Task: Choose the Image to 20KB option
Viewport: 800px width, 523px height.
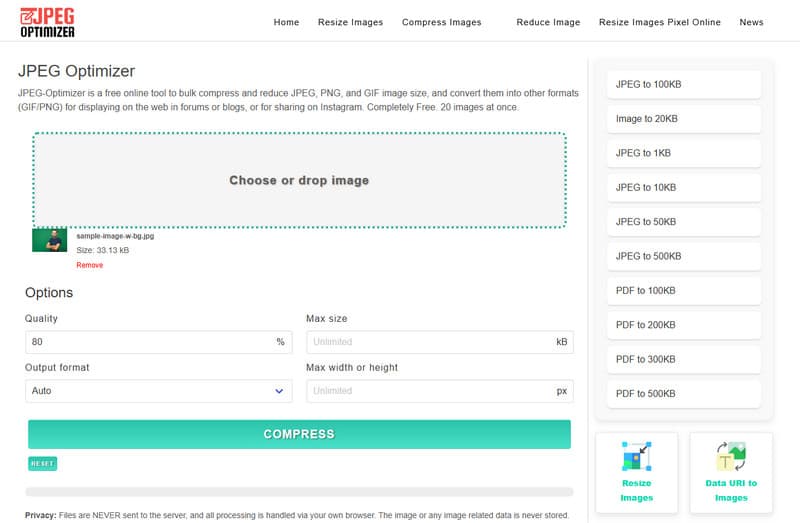Action: [x=684, y=119]
